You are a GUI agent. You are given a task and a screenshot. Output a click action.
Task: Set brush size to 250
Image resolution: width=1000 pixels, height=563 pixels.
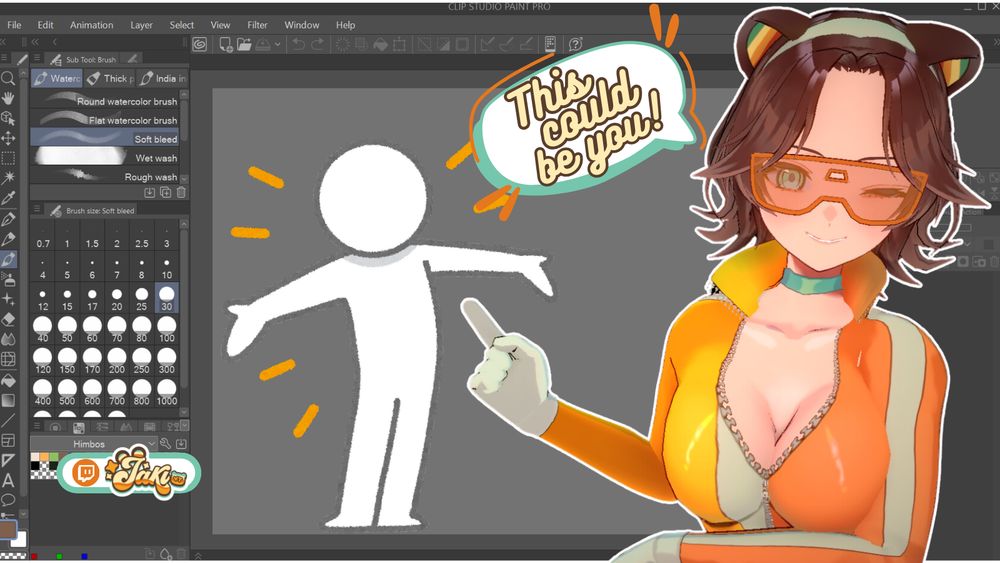[142, 361]
